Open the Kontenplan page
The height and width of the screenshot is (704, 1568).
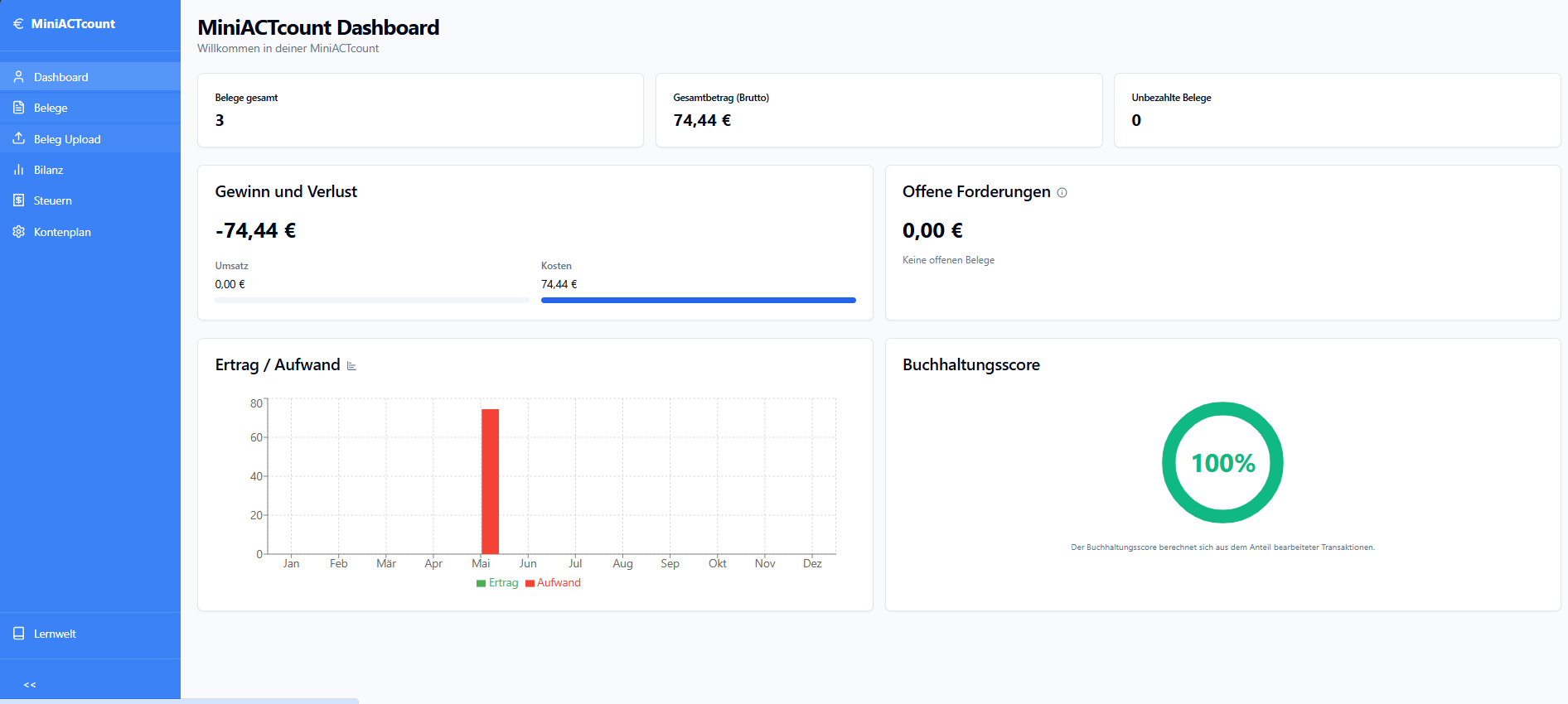point(90,232)
